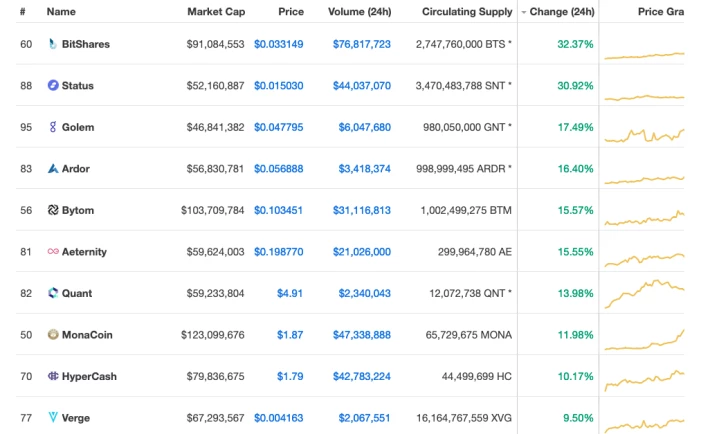This screenshot has height=434, width=710.
Task: Click Verge volume $2,067,551
Action: point(364,418)
